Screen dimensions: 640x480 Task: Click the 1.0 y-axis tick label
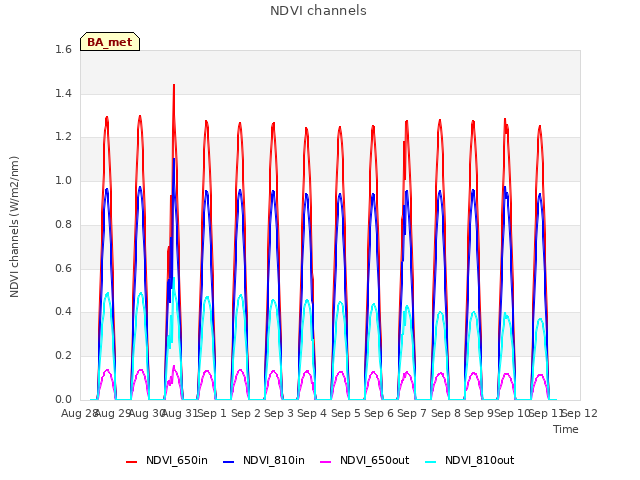click(63, 180)
